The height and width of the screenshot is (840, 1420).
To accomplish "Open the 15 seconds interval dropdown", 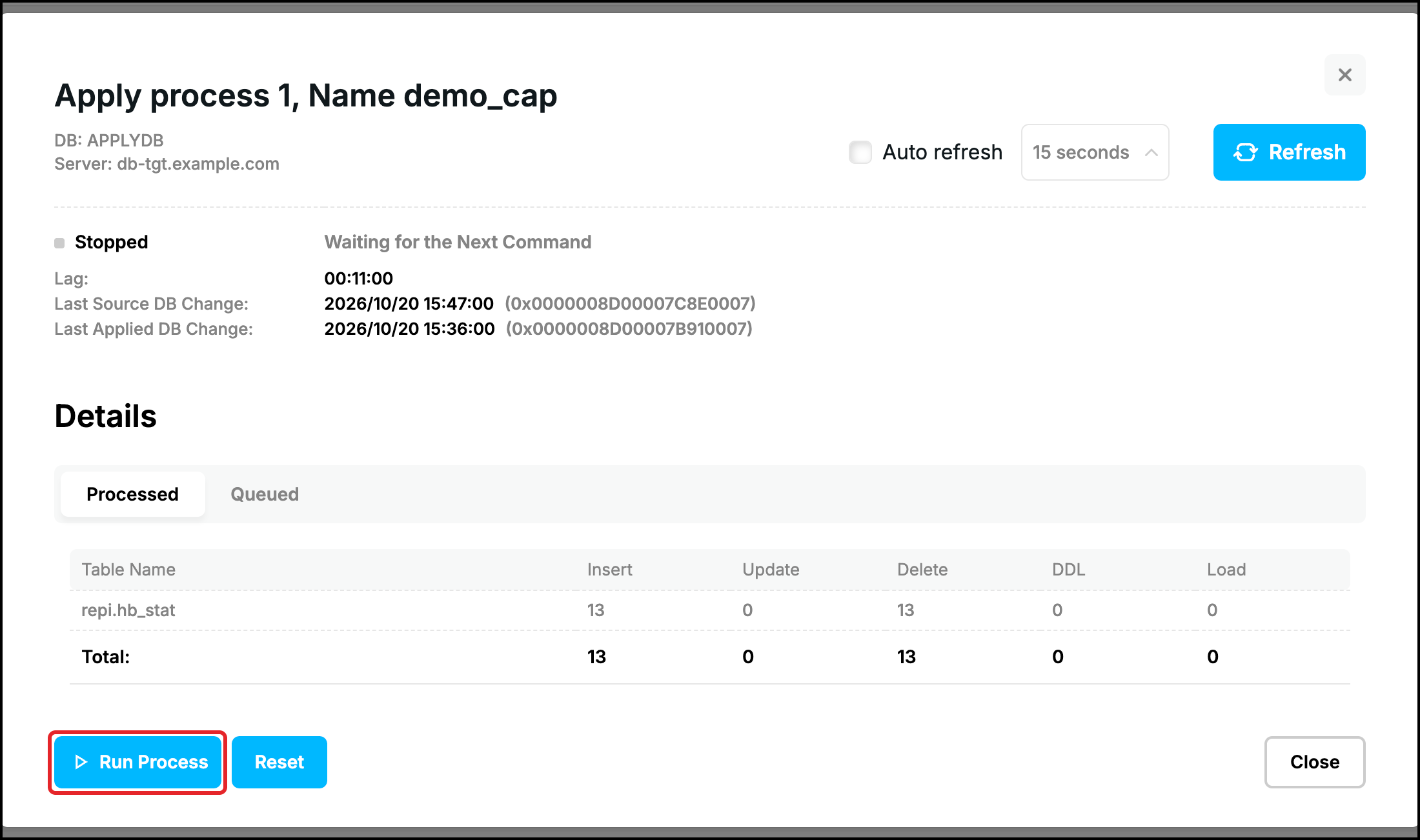I will (1095, 152).
